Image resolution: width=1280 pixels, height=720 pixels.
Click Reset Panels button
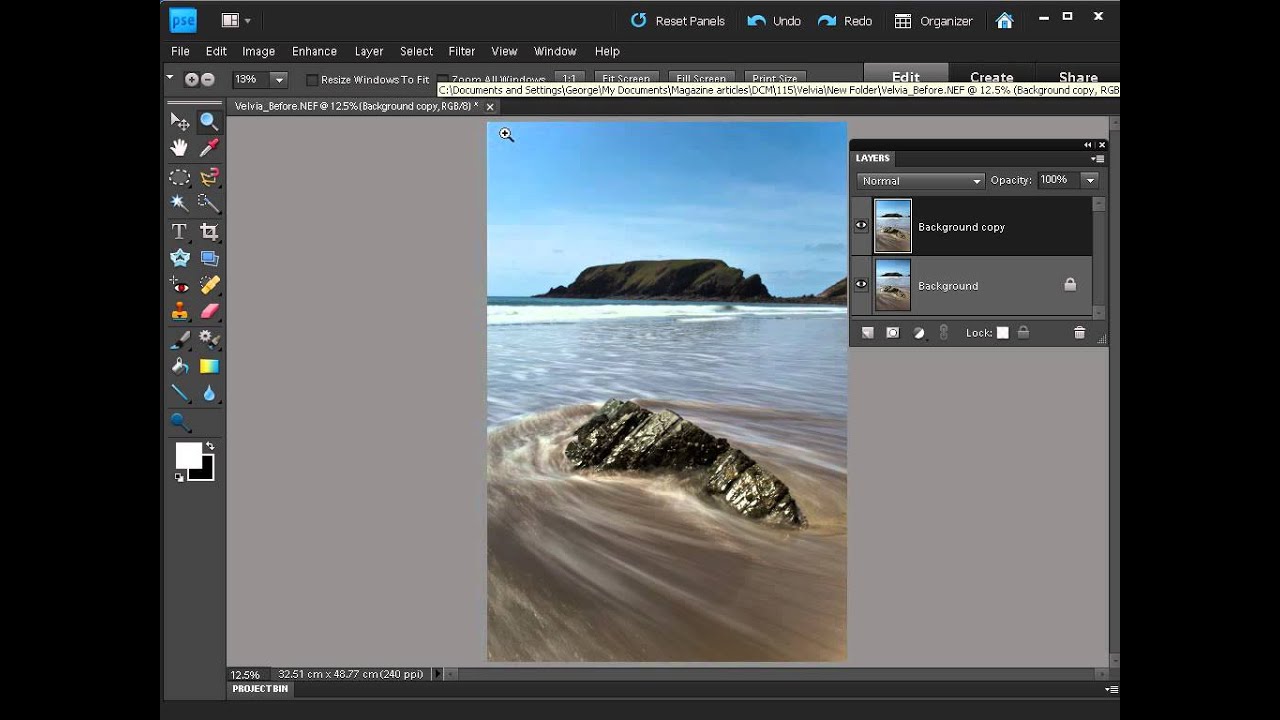[678, 21]
